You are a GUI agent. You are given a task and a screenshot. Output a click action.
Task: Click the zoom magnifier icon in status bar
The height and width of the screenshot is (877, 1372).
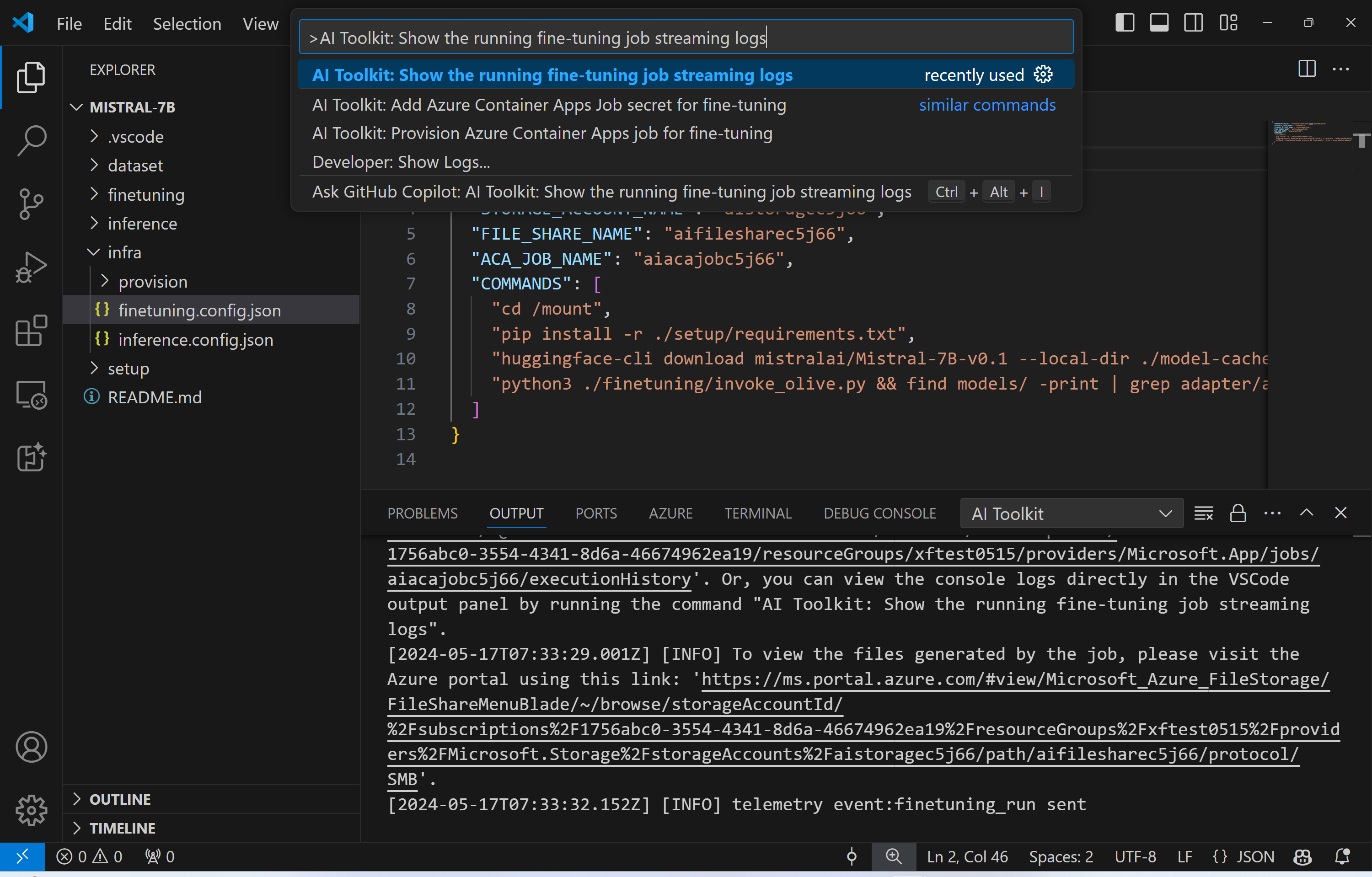pyautogui.click(x=893, y=856)
